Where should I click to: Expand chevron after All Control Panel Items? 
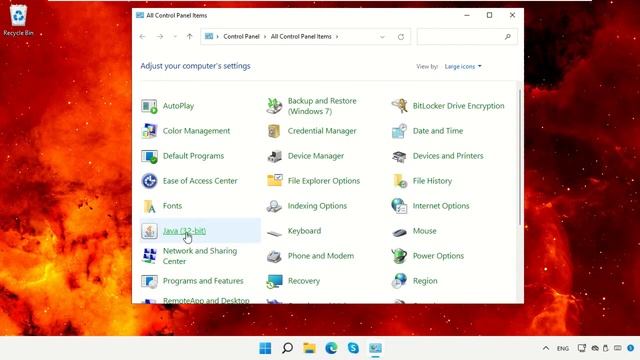(x=337, y=37)
